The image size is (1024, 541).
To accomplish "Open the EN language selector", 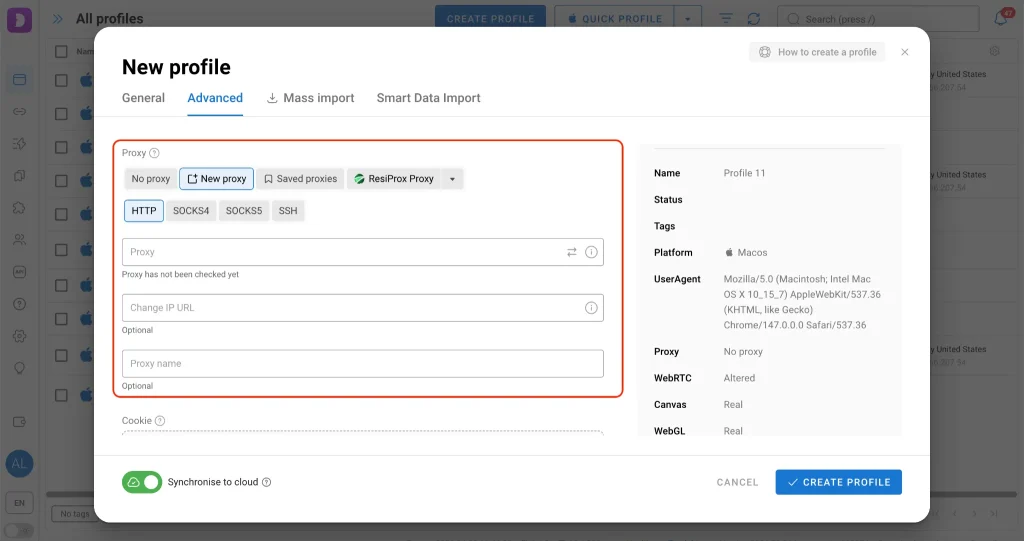I will click(x=18, y=502).
